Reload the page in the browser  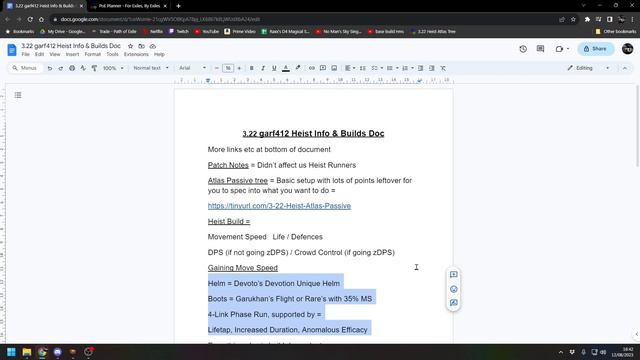point(30,19)
